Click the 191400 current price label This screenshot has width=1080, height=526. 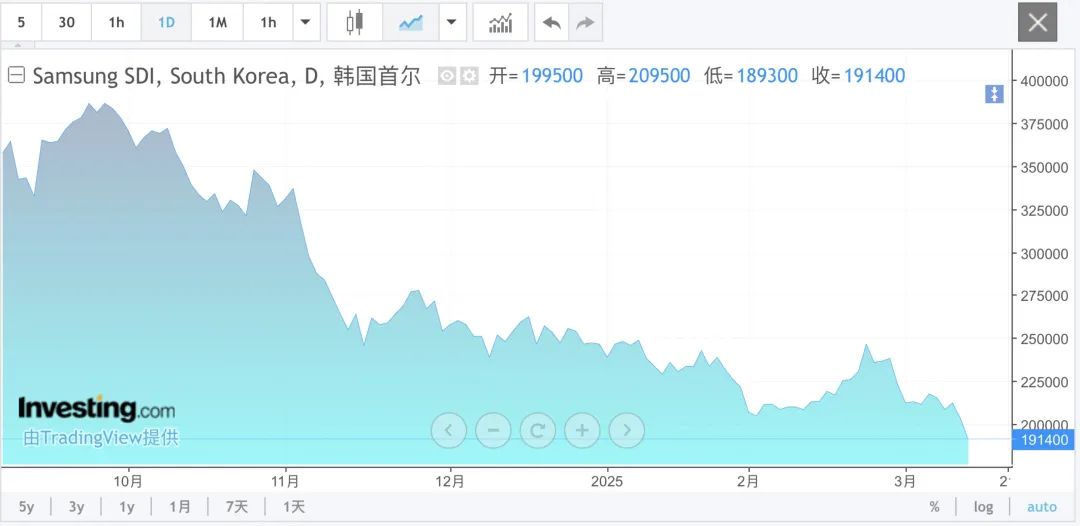(x=1043, y=440)
